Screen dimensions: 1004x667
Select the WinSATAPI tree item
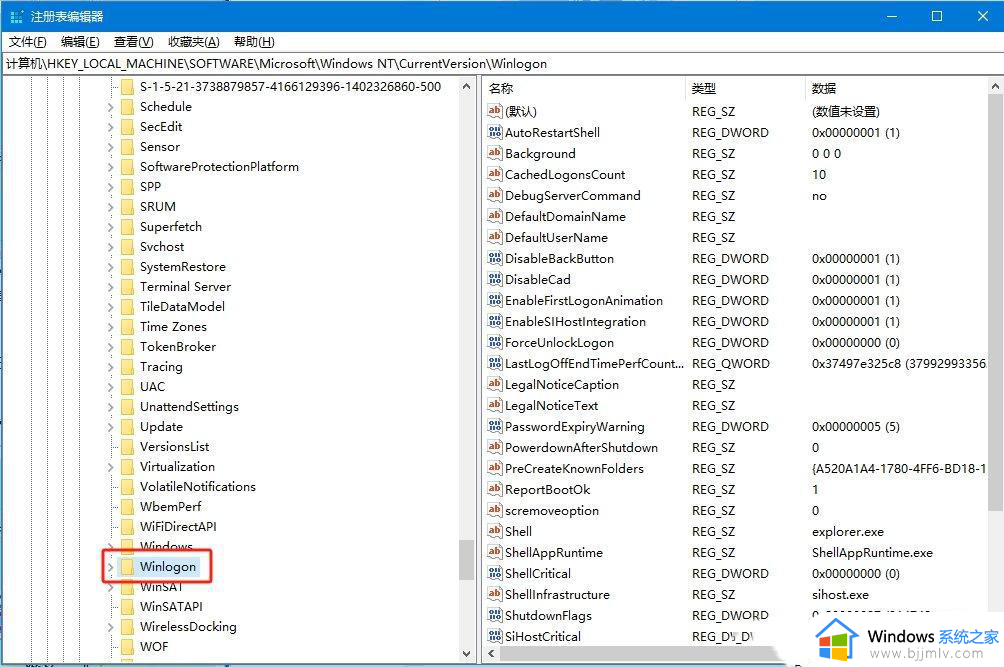click(x=171, y=606)
